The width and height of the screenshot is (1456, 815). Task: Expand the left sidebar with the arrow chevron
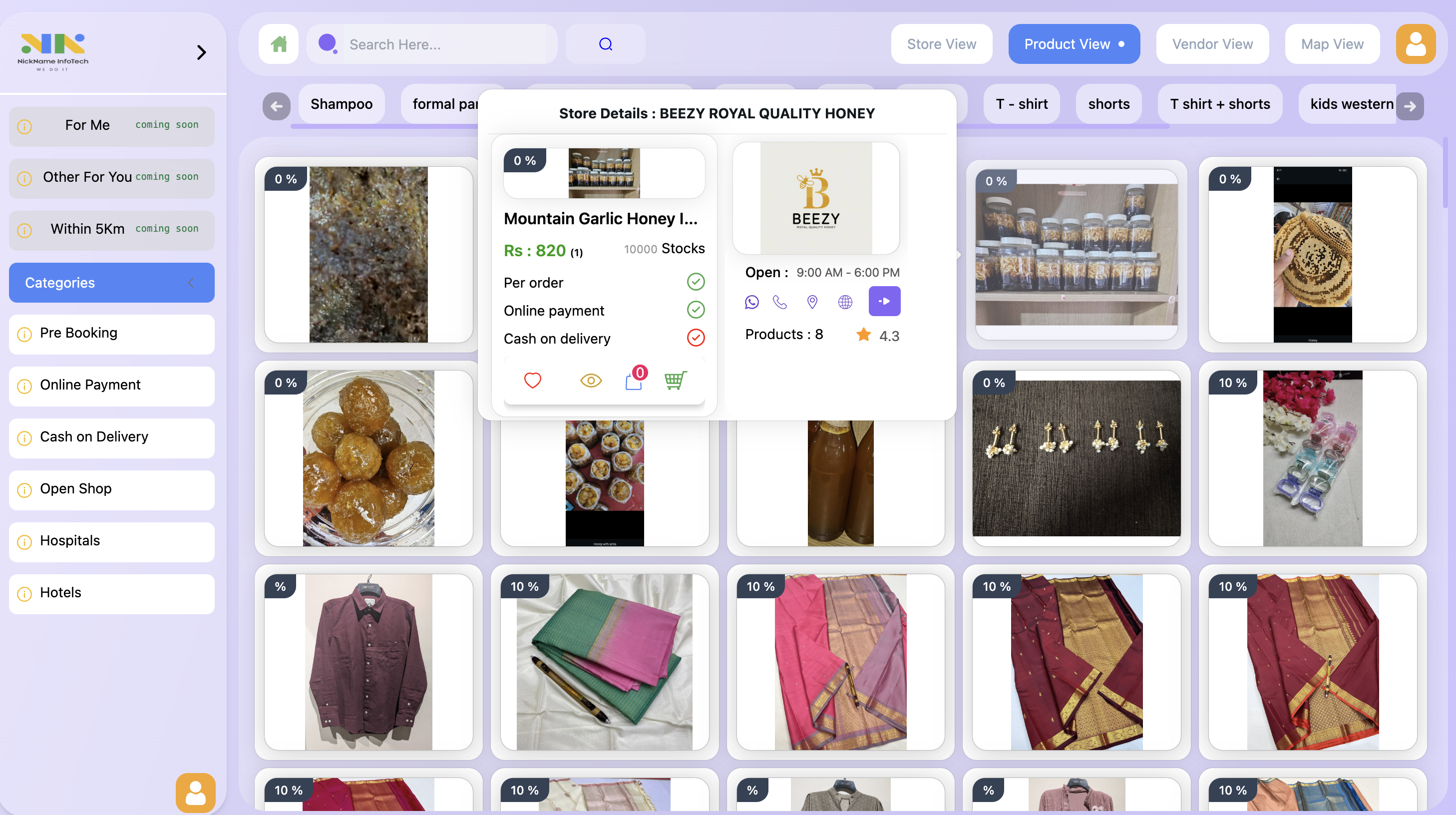[201, 52]
